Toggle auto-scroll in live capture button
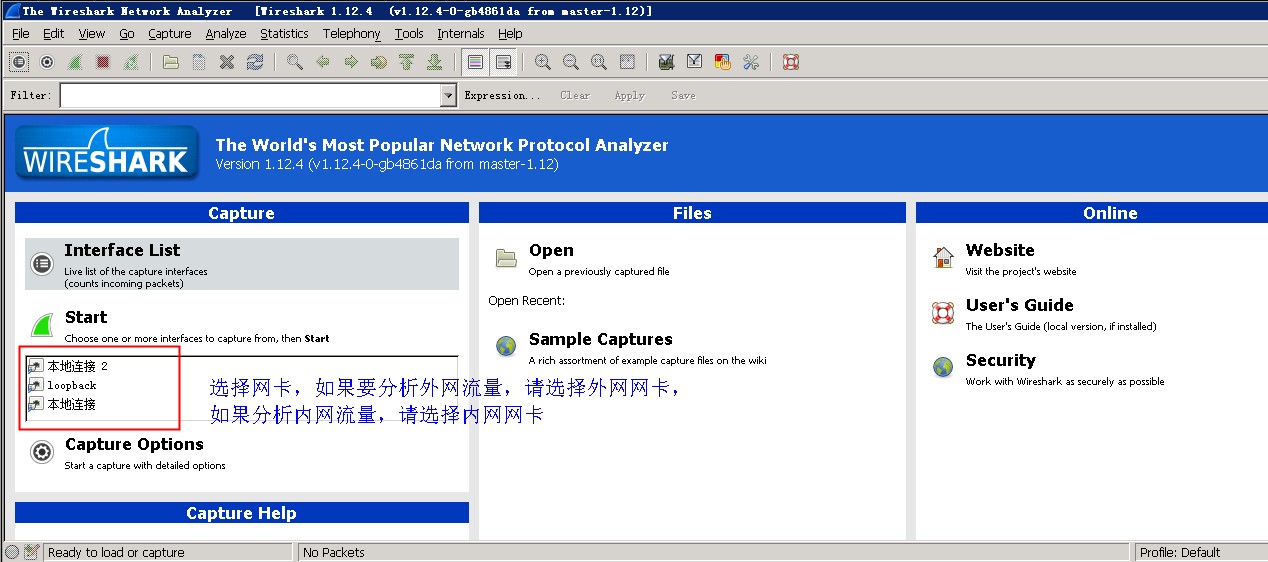 click(503, 62)
